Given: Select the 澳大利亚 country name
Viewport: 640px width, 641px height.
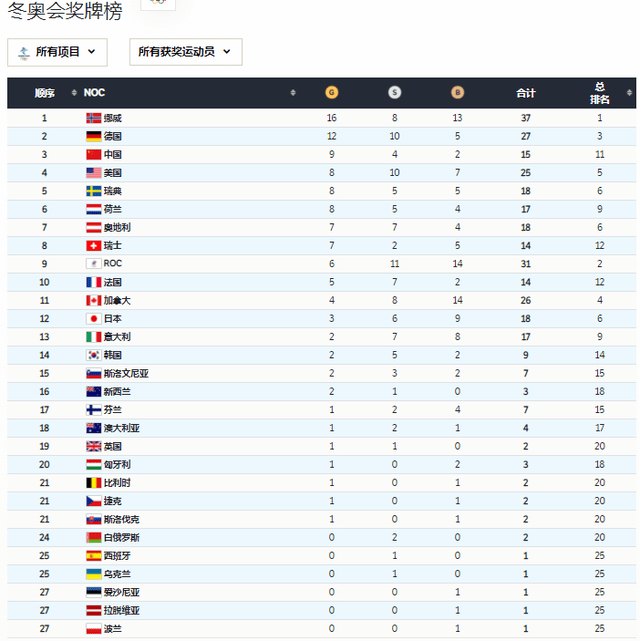Looking at the screenshot, I should point(121,428).
